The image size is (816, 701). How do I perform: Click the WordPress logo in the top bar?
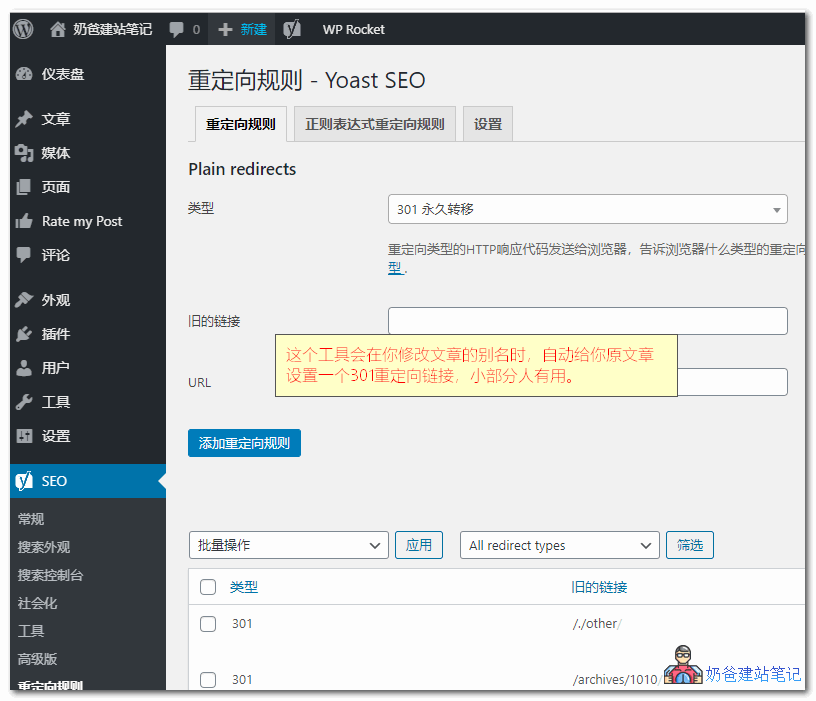[22, 29]
